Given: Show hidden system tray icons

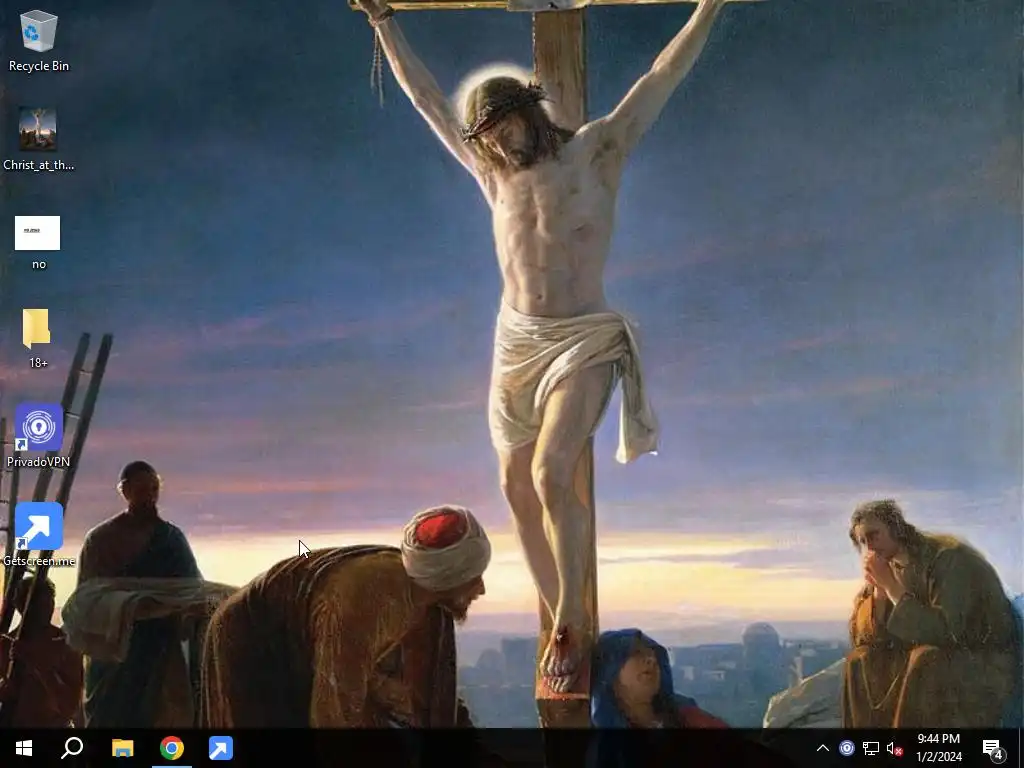Looking at the screenshot, I should click(x=823, y=748).
